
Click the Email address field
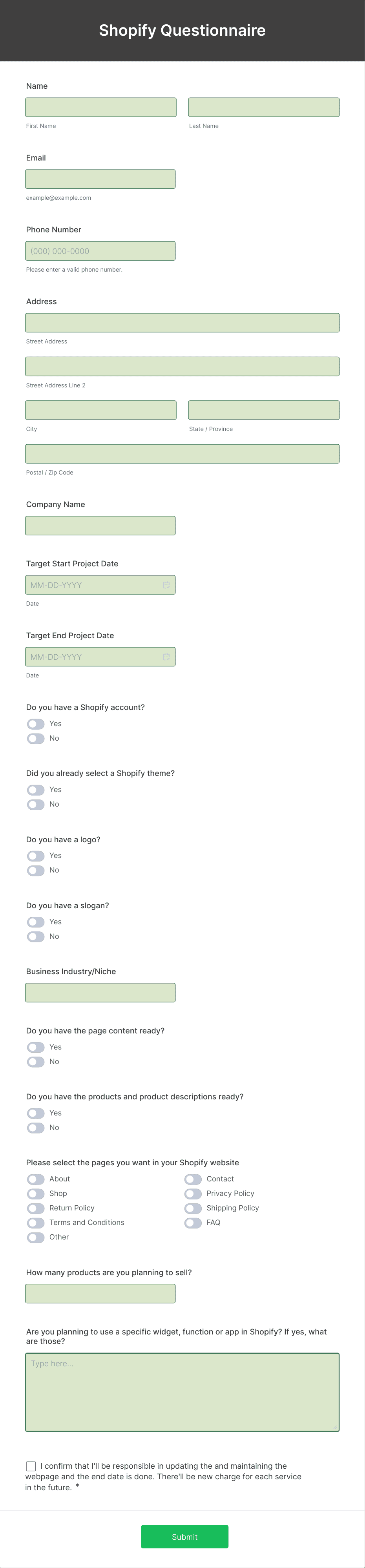point(100,178)
